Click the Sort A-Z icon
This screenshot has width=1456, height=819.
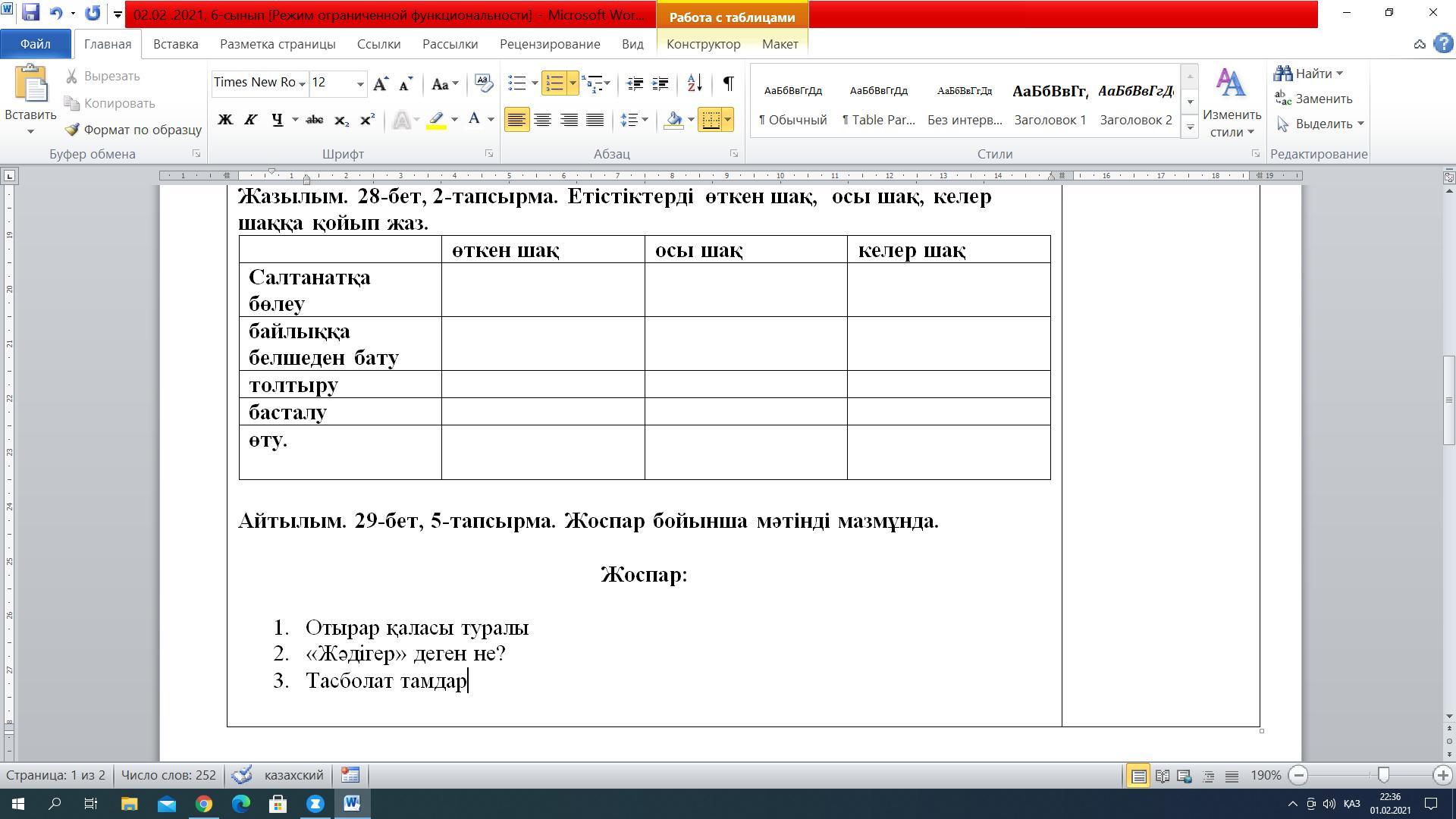pos(694,83)
